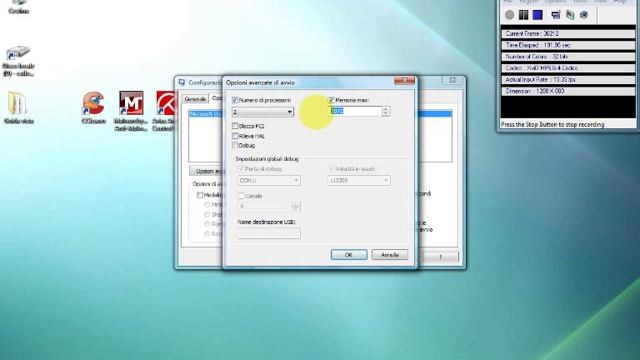
Task: Click the Time Elapsed status line
Action: [568, 45]
